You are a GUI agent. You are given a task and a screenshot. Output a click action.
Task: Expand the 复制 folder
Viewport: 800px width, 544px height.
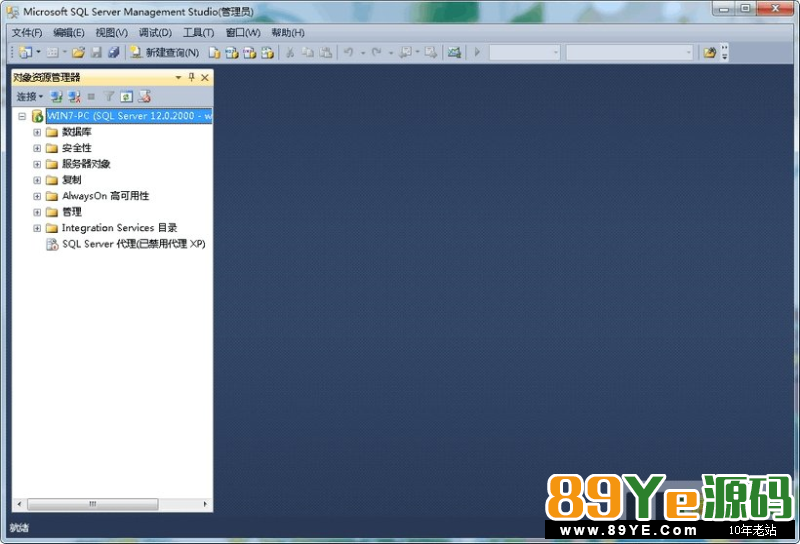pyautogui.click(x=37, y=180)
